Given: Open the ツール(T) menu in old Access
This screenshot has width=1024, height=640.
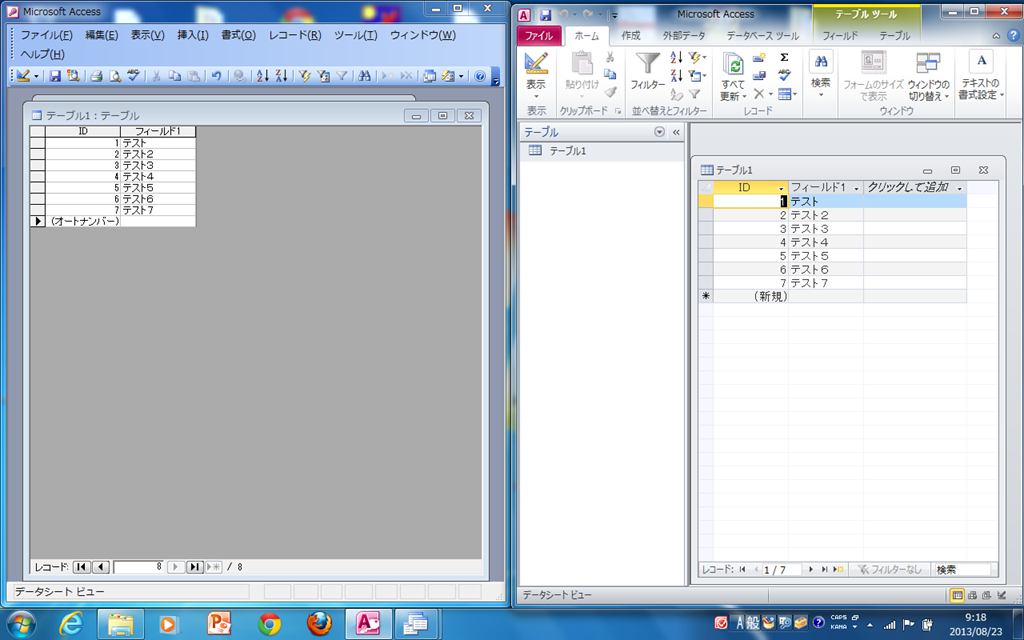Looking at the screenshot, I should (355, 35).
